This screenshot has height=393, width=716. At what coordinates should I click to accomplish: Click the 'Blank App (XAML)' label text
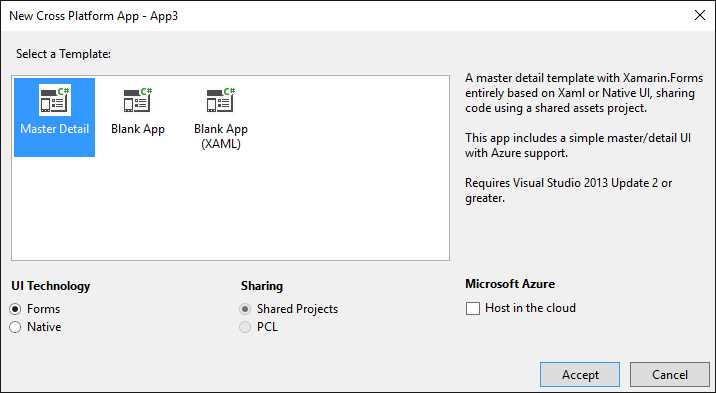tap(221, 136)
